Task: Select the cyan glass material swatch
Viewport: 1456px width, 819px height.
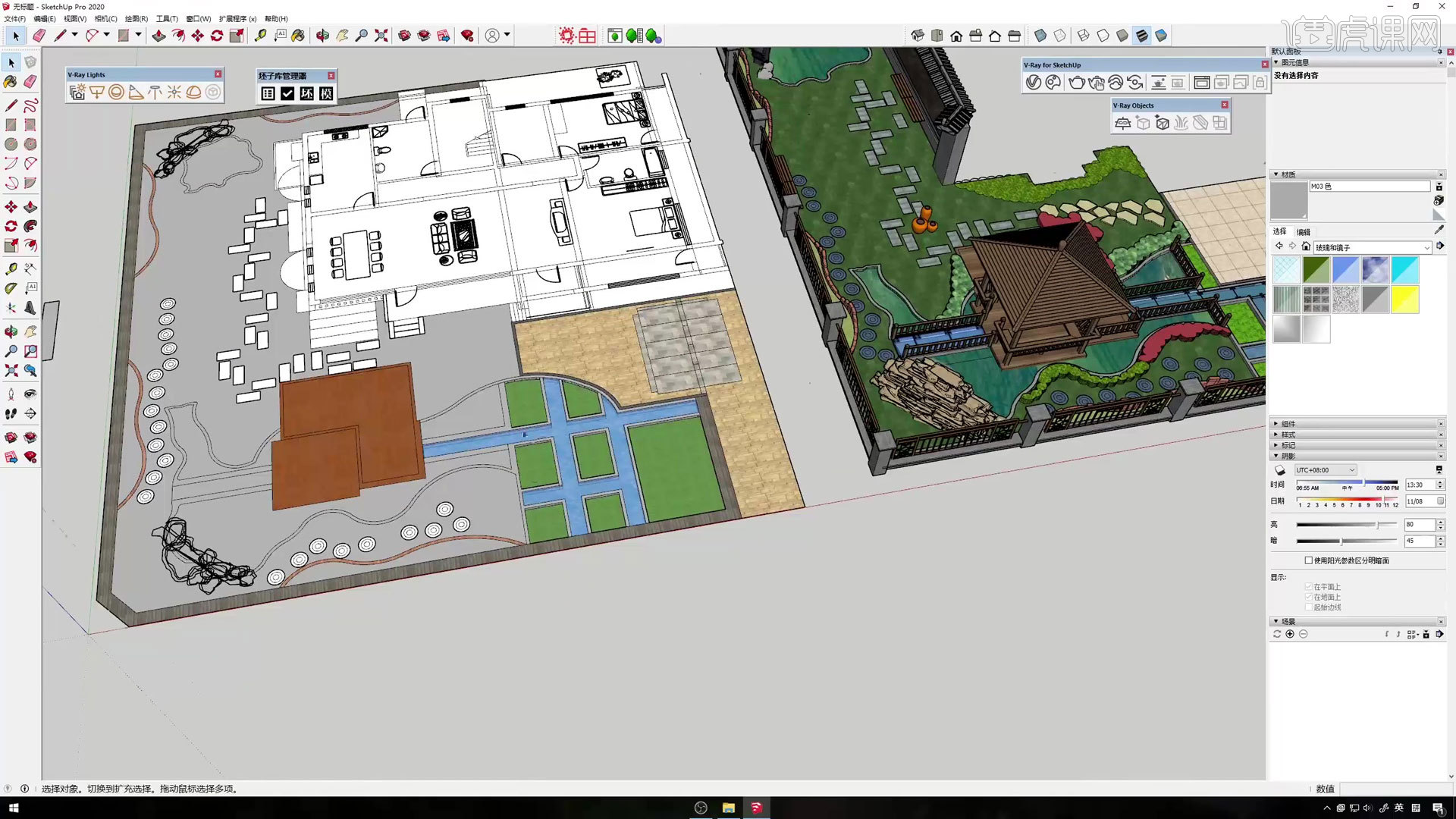Action: [1404, 270]
